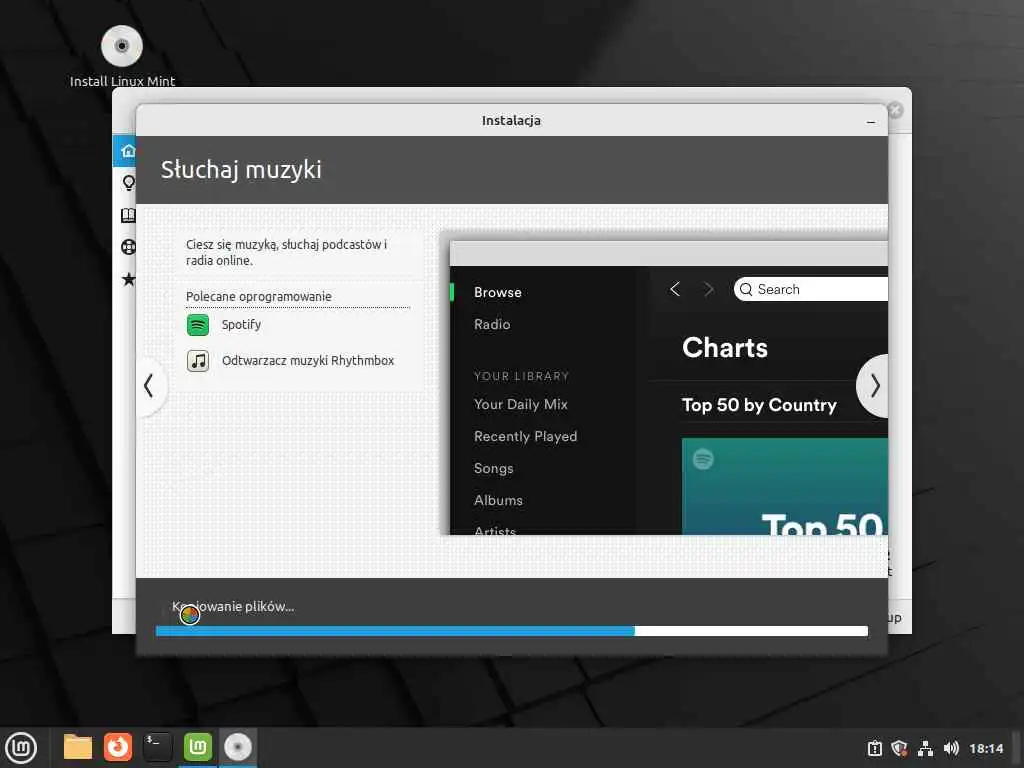Click the Spotify software label
This screenshot has width=1024, height=768.
pyautogui.click(x=241, y=325)
